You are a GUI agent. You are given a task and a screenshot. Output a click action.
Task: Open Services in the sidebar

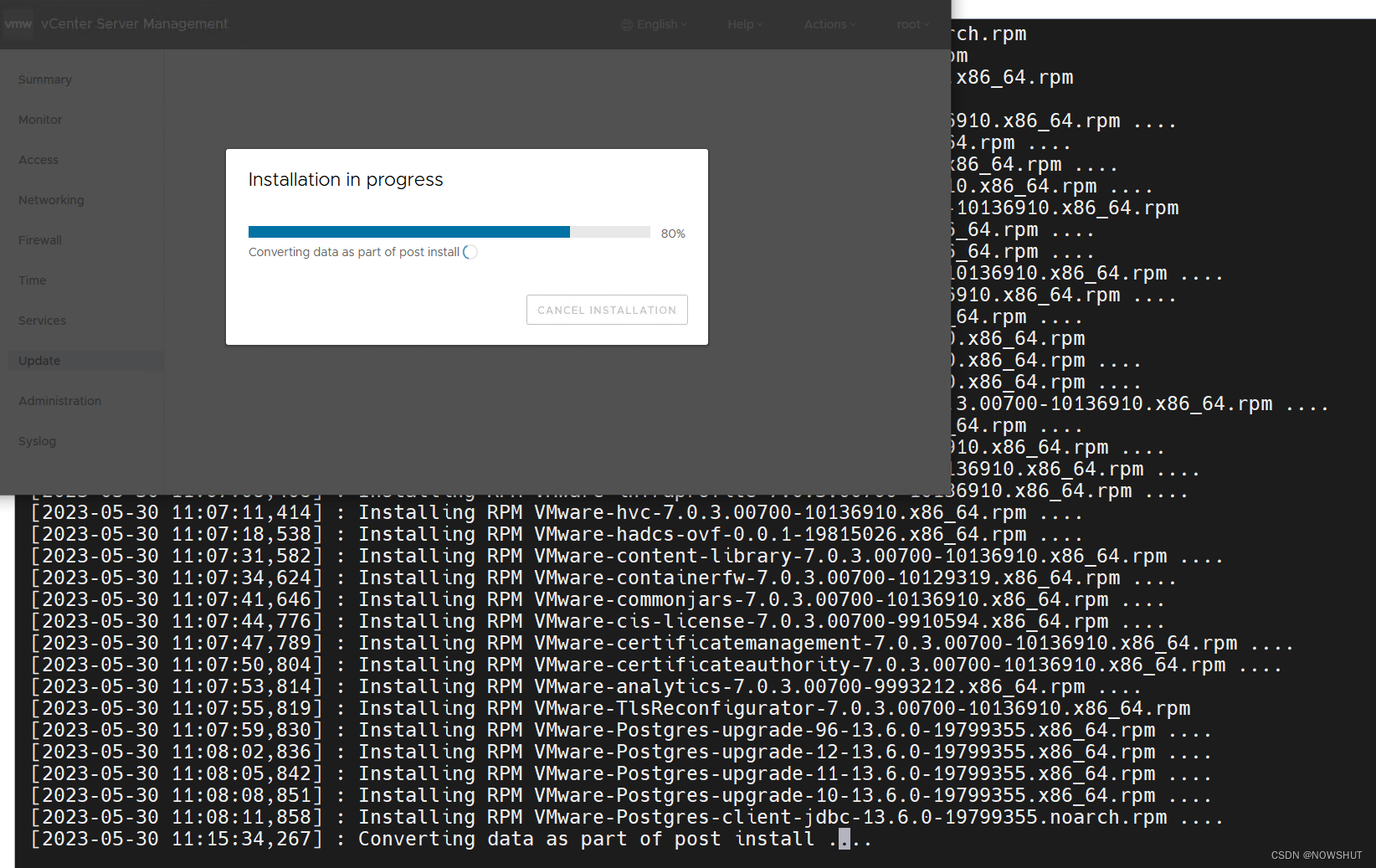(x=42, y=321)
